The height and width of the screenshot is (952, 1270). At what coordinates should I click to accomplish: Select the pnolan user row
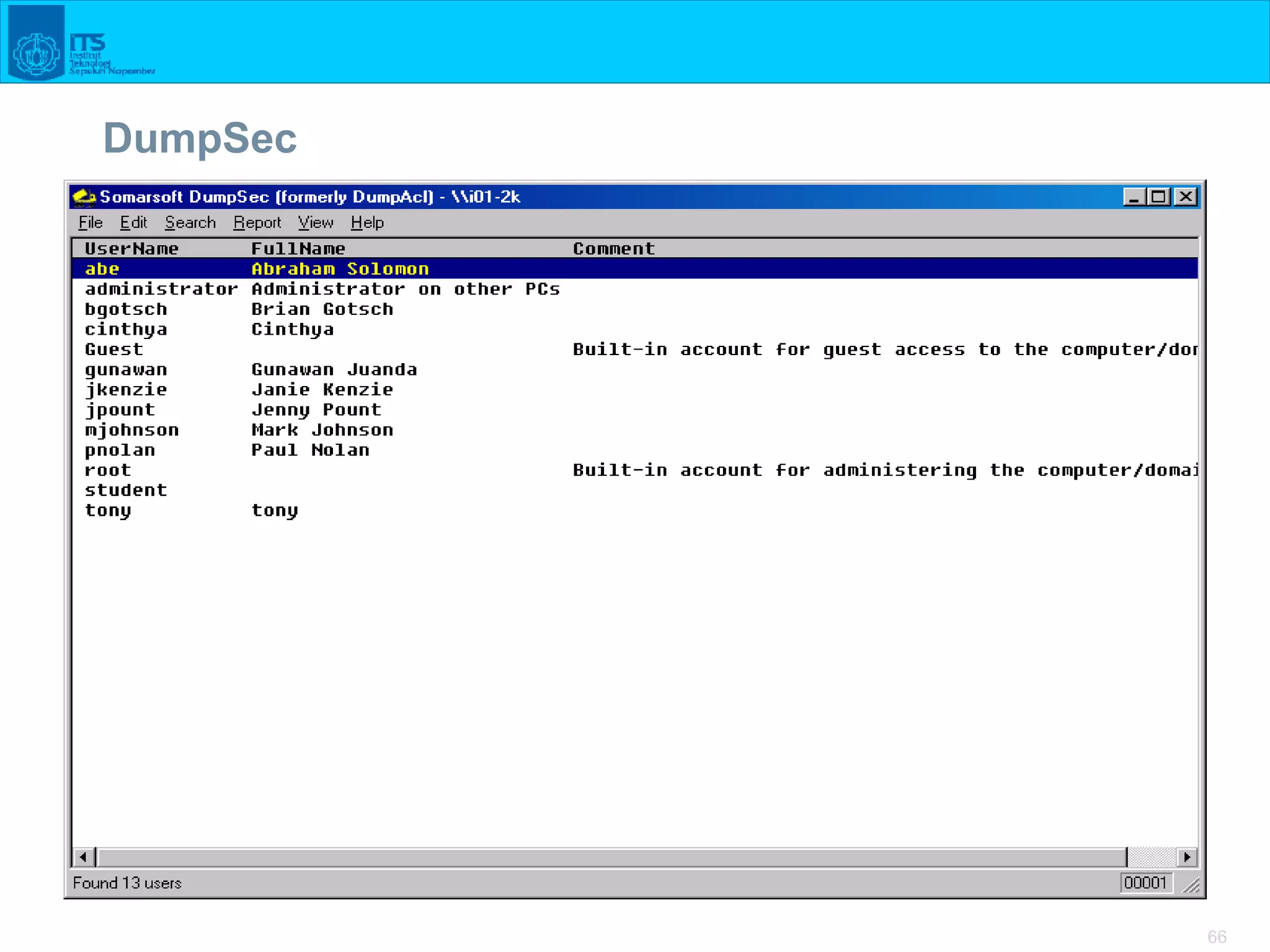point(635,450)
